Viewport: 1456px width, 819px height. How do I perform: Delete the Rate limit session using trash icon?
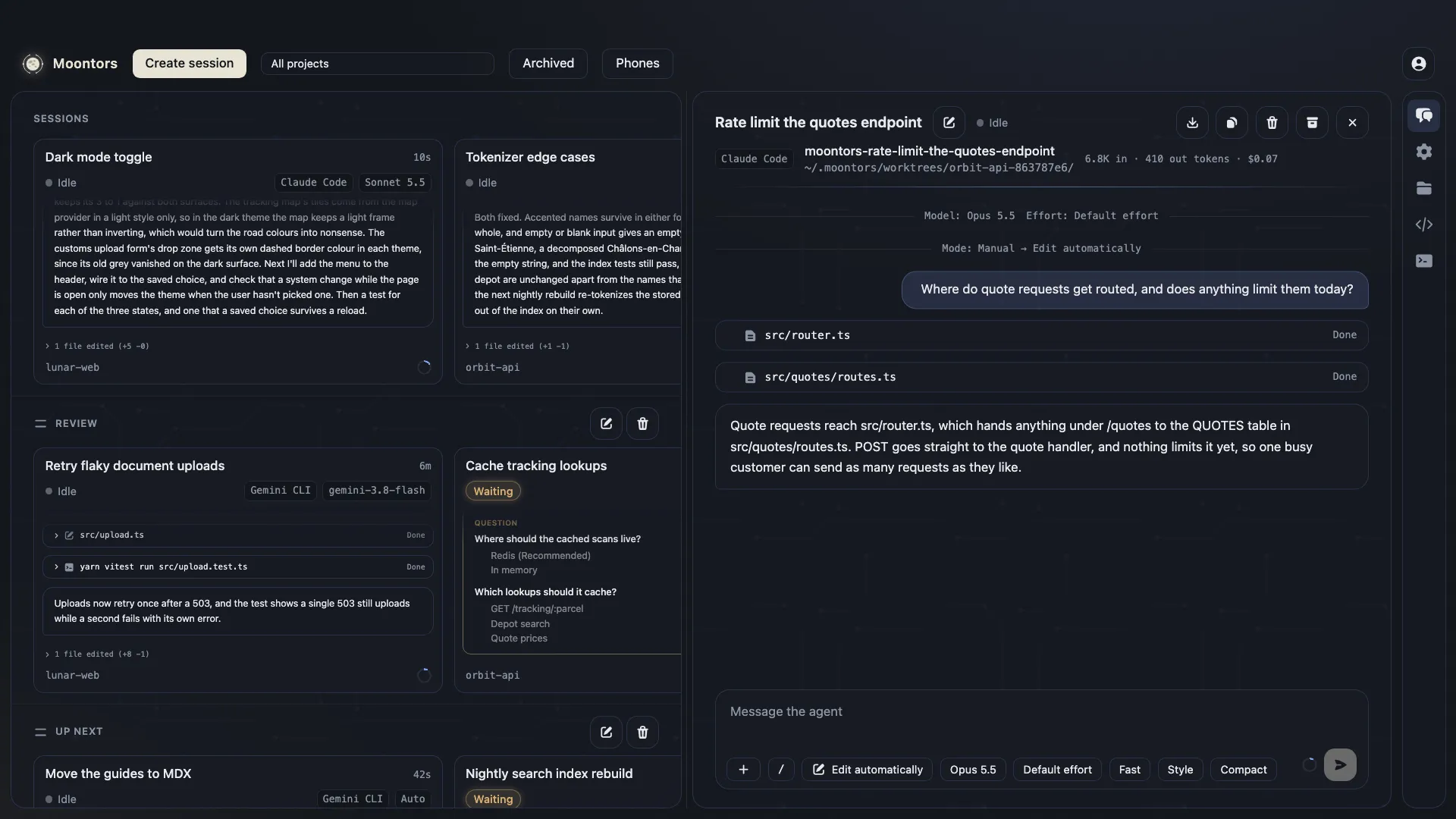(1272, 123)
